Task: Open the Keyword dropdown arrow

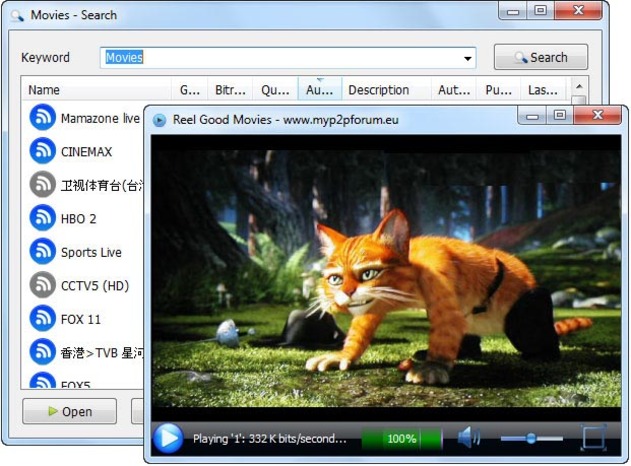Action: (467, 58)
